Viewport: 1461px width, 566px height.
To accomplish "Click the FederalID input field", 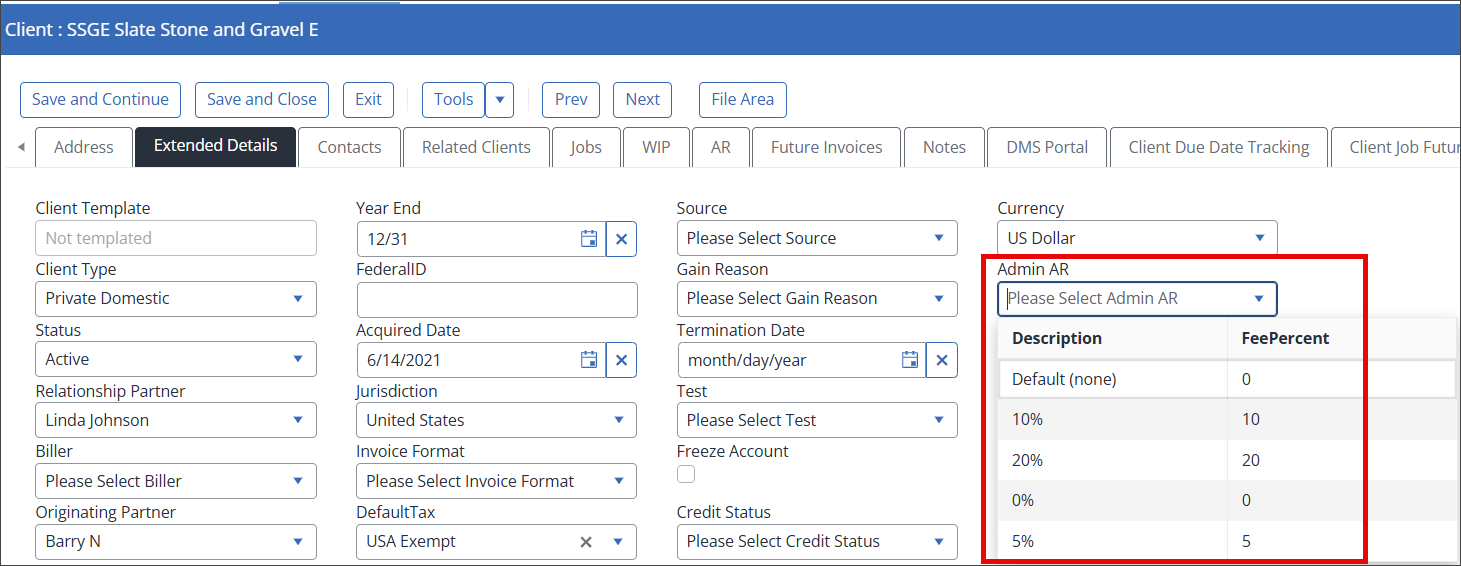I will [496, 300].
